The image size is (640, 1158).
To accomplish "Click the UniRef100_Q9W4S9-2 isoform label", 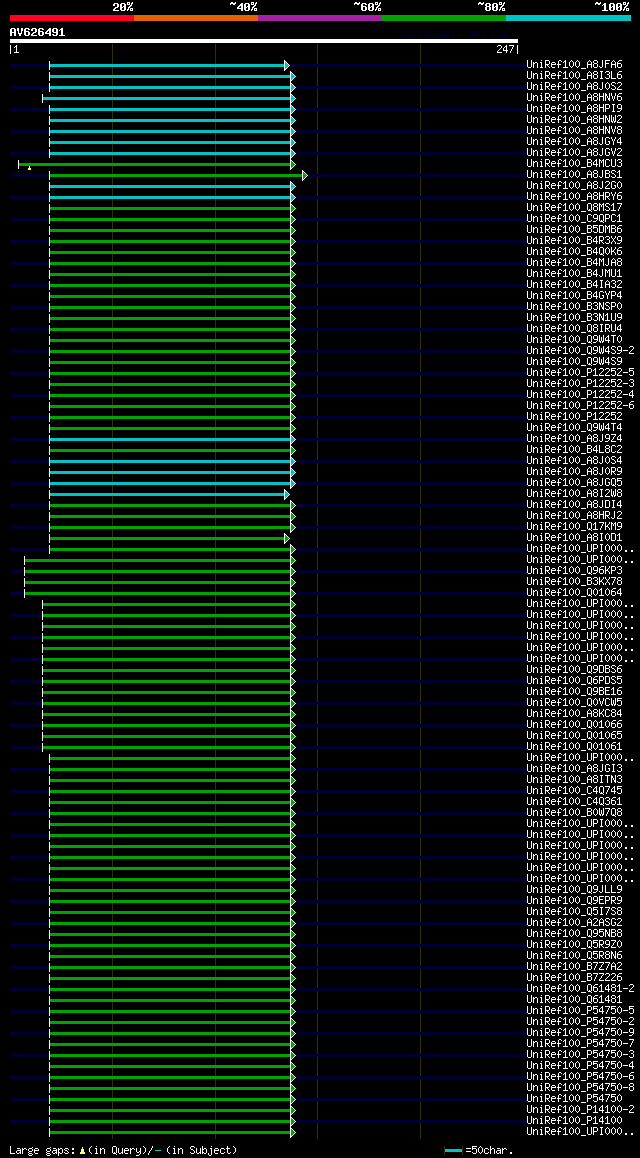I will click(580, 350).
